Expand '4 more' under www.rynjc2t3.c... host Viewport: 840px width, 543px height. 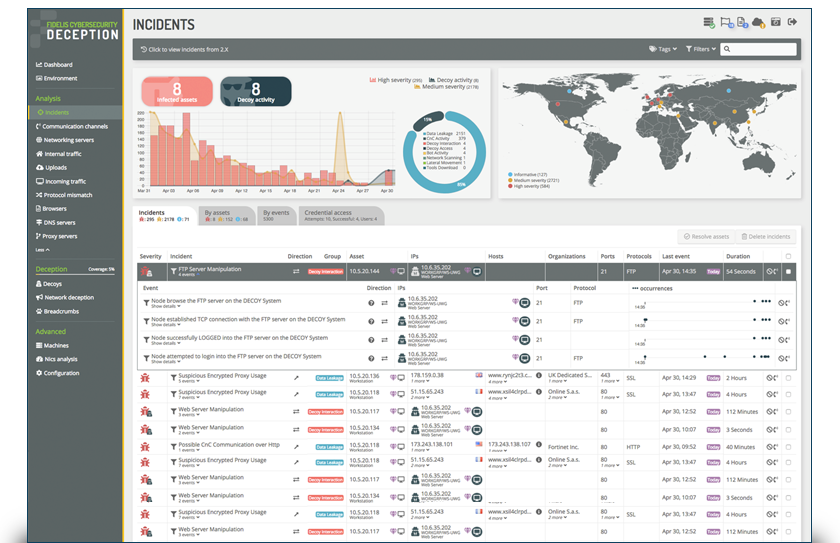tap(498, 382)
